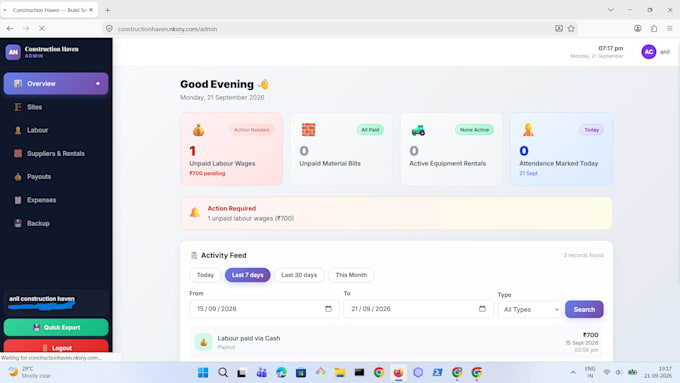Open the Unpaid Labour Wages card
680x383 pixels.
[x=232, y=149]
